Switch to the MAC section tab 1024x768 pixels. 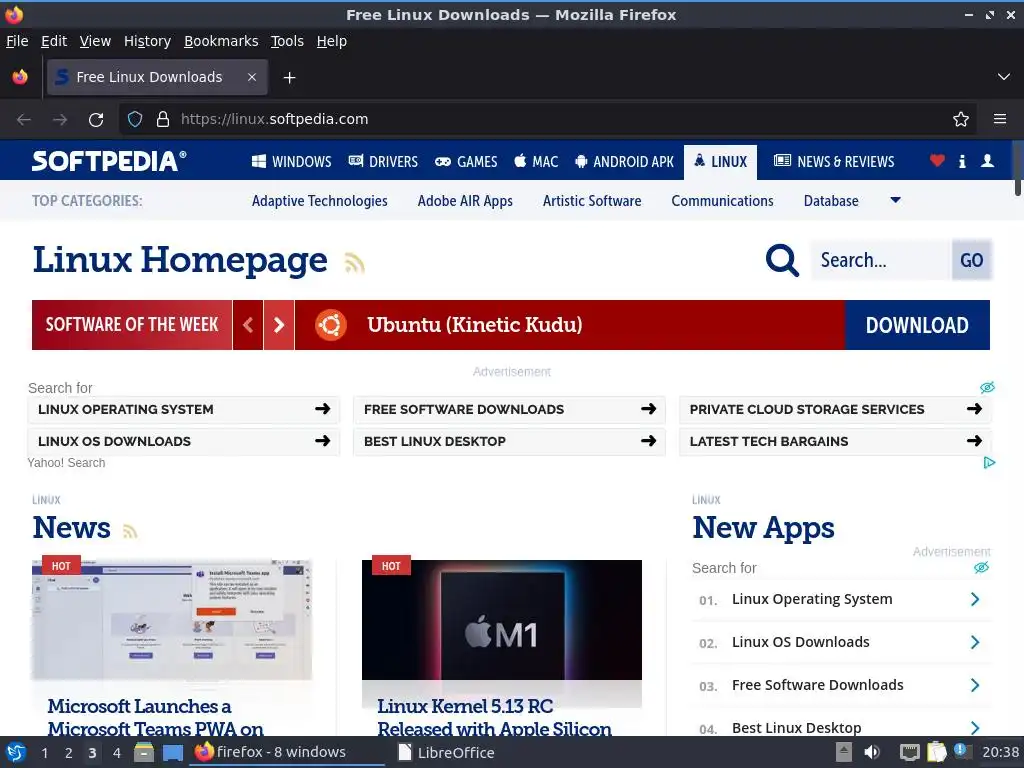click(536, 161)
